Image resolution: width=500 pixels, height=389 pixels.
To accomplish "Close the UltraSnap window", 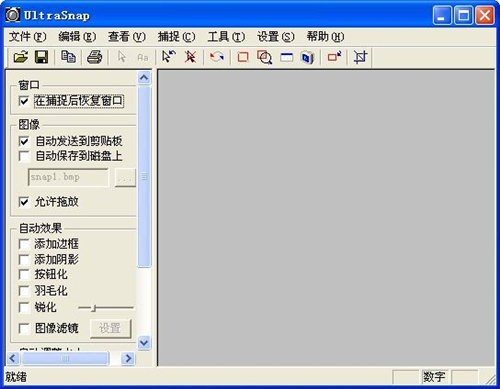I will coord(485,15).
